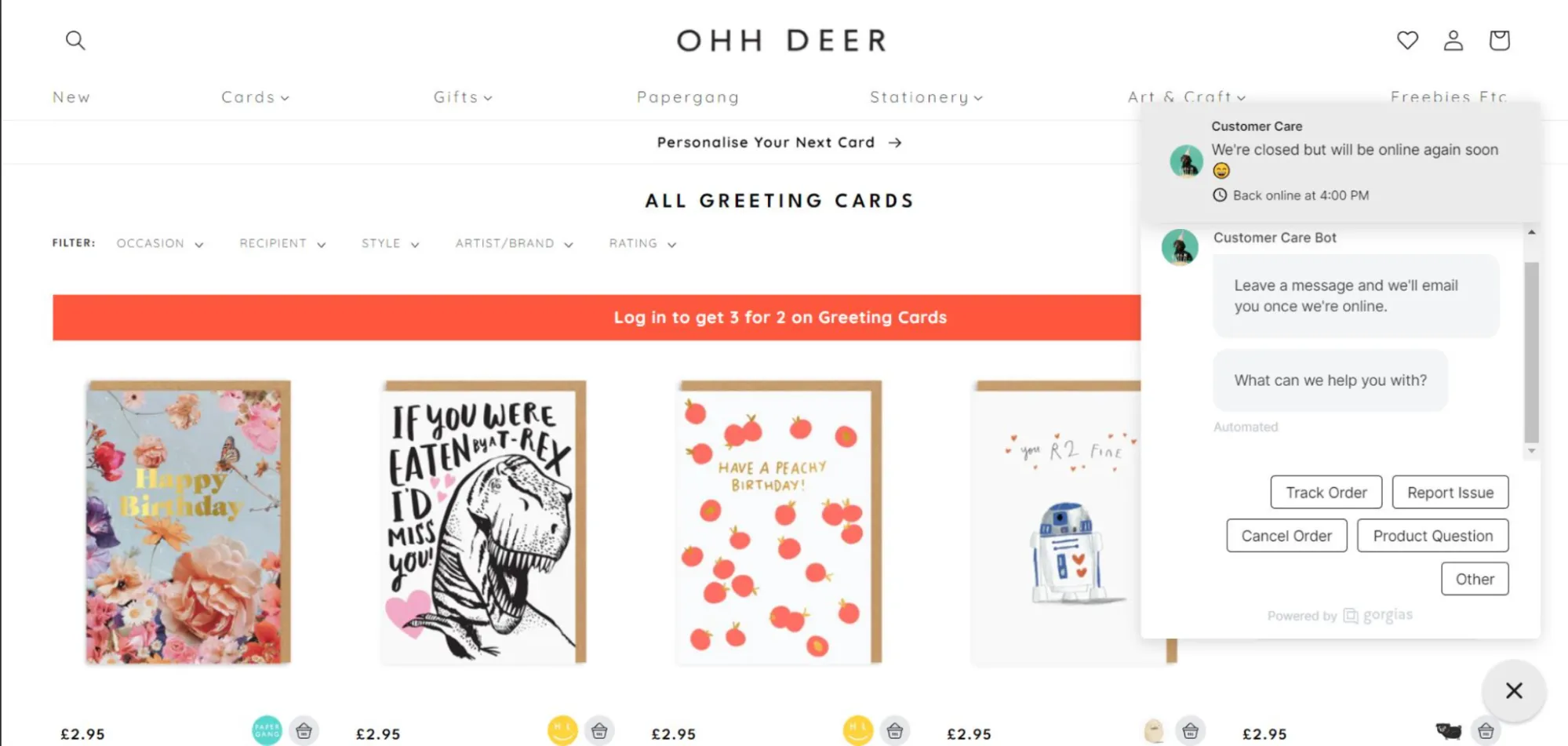Open the search magnifier icon

75,40
